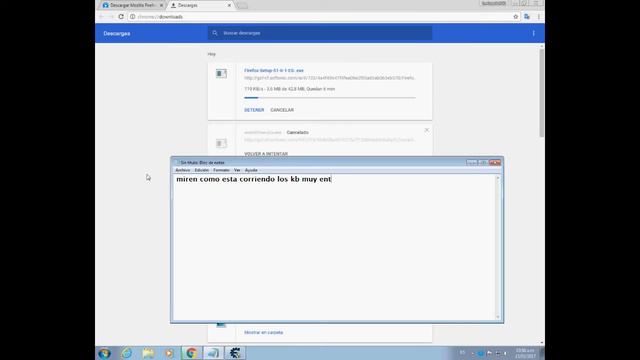Click the Firefox download source URL
Screen dimensions: 640x360
click(x=329, y=78)
